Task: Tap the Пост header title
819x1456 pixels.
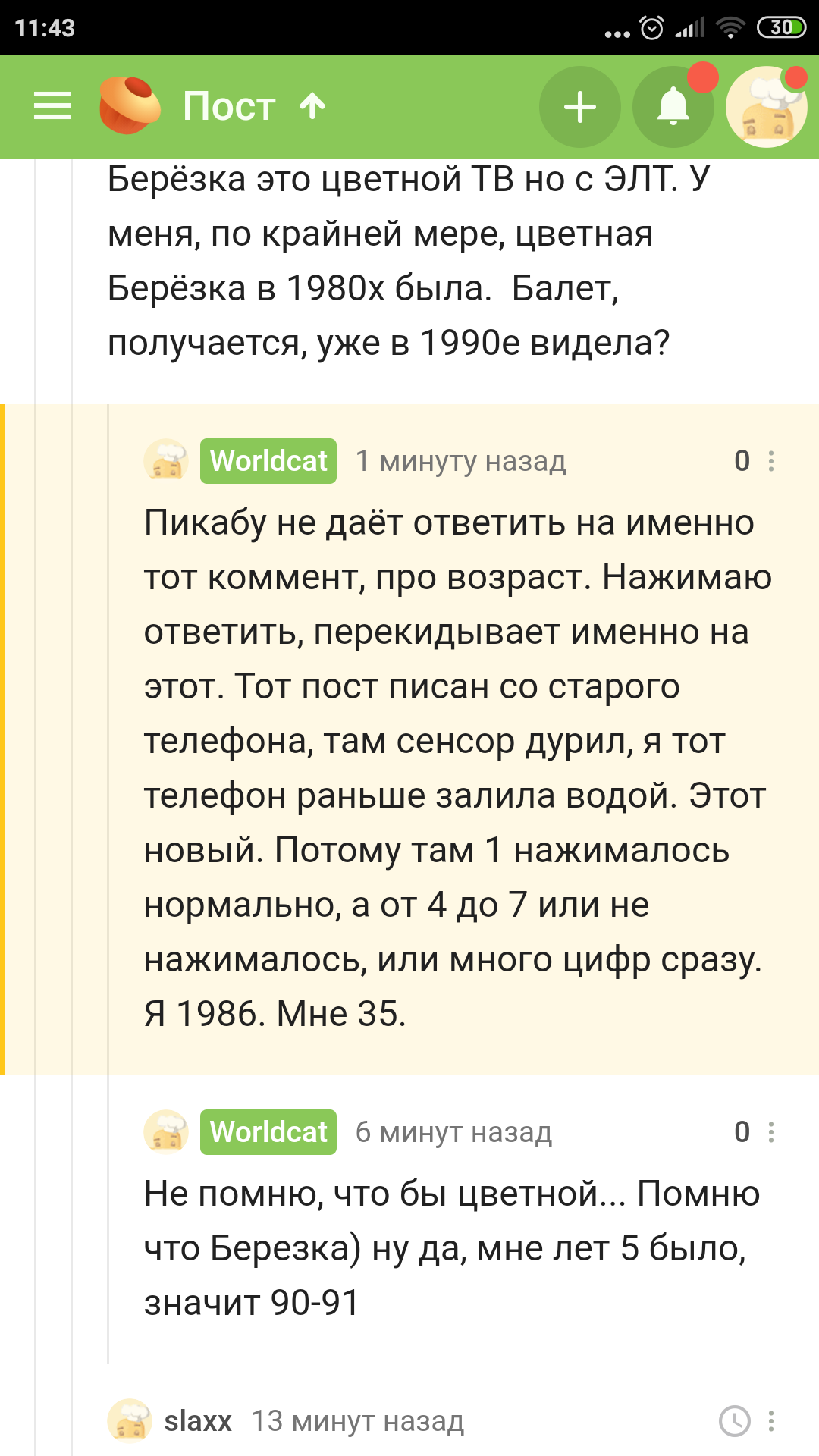Action: pyautogui.click(x=228, y=106)
